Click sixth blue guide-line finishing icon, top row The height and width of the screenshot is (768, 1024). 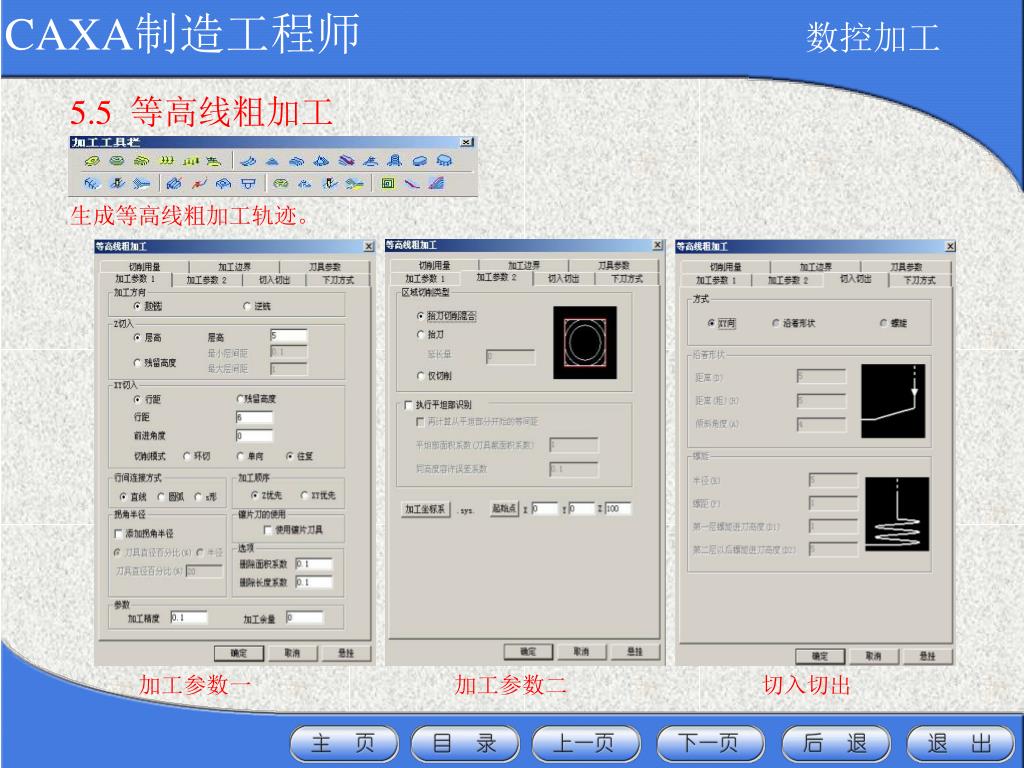point(370,161)
